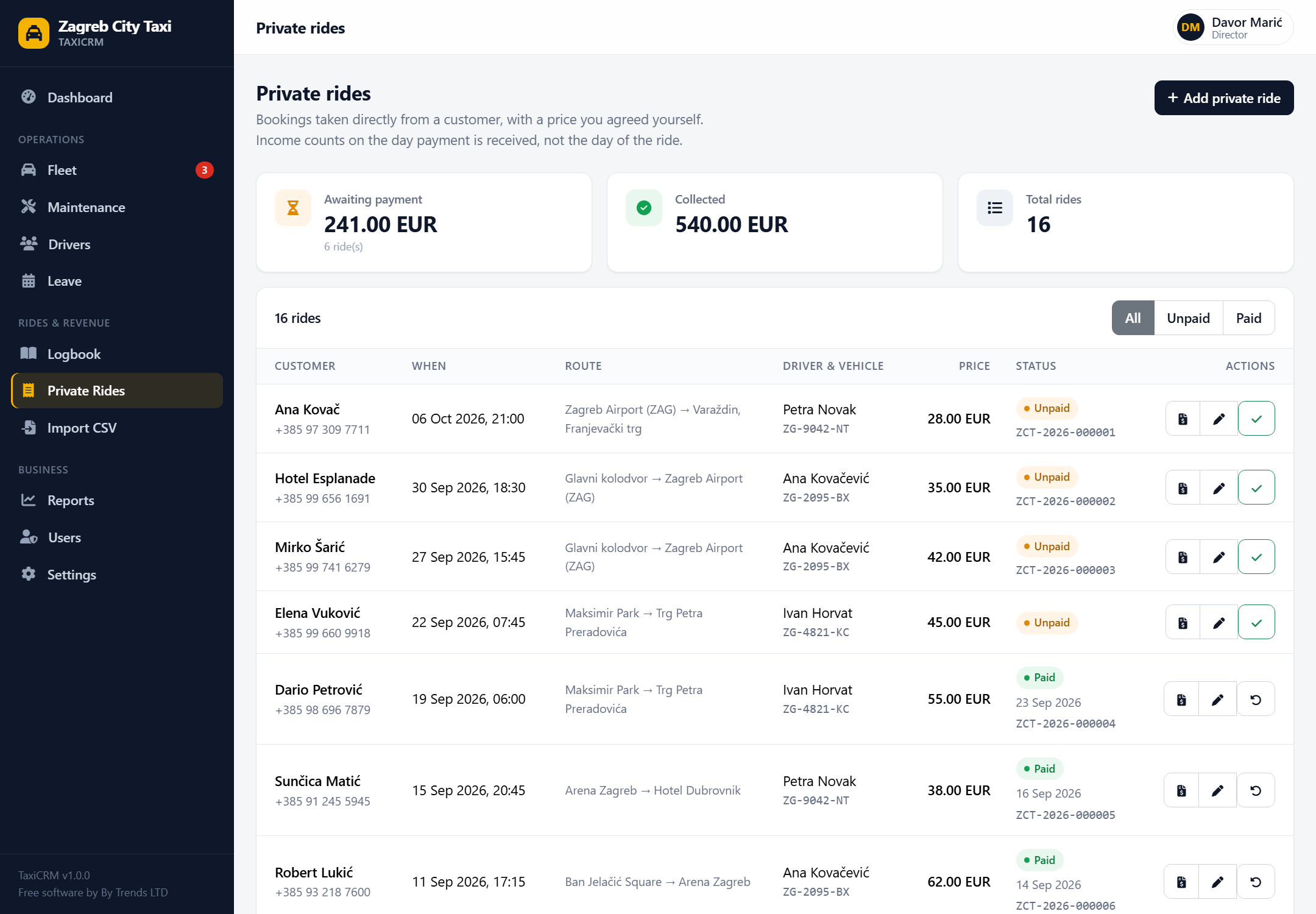Edit Dario Petrović ride with pencil icon
1316x914 pixels.
point(1217,699)
